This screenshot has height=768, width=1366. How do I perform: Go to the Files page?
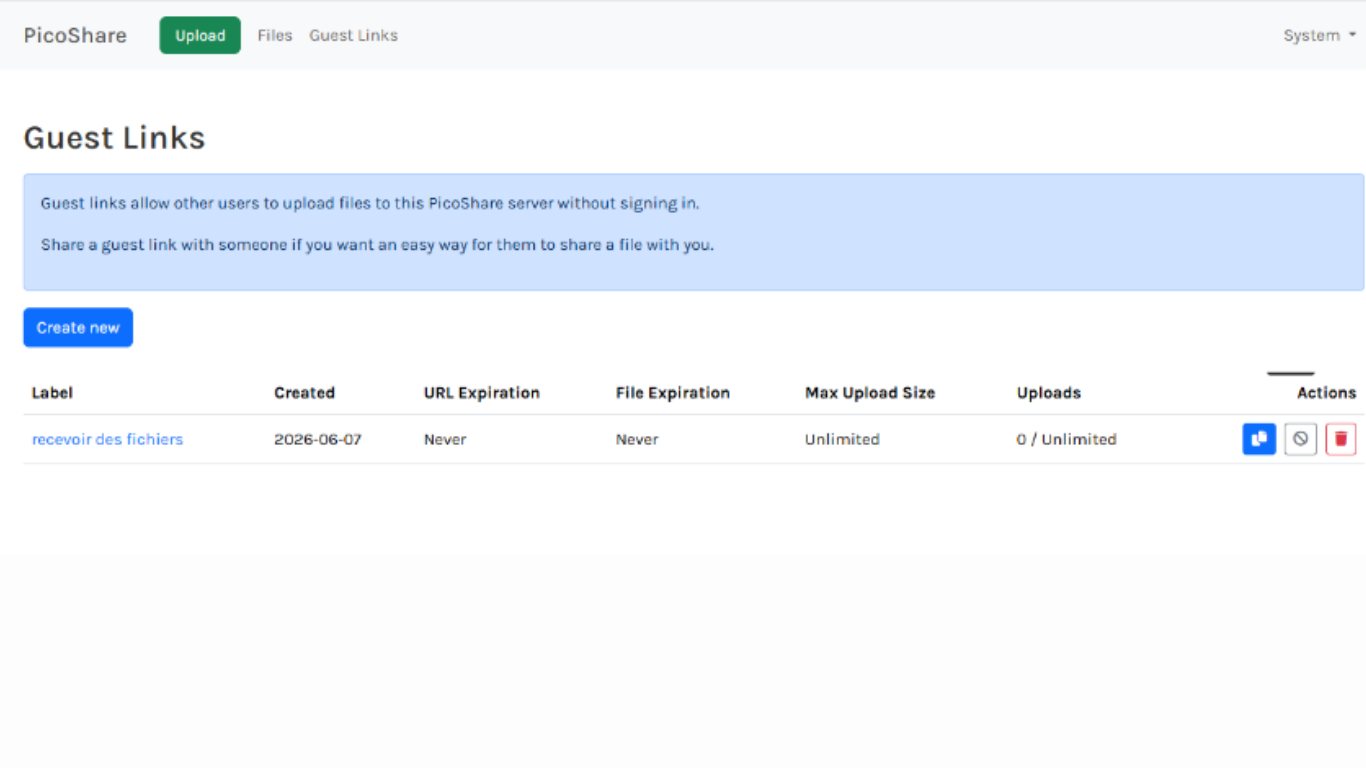point(275,35)
